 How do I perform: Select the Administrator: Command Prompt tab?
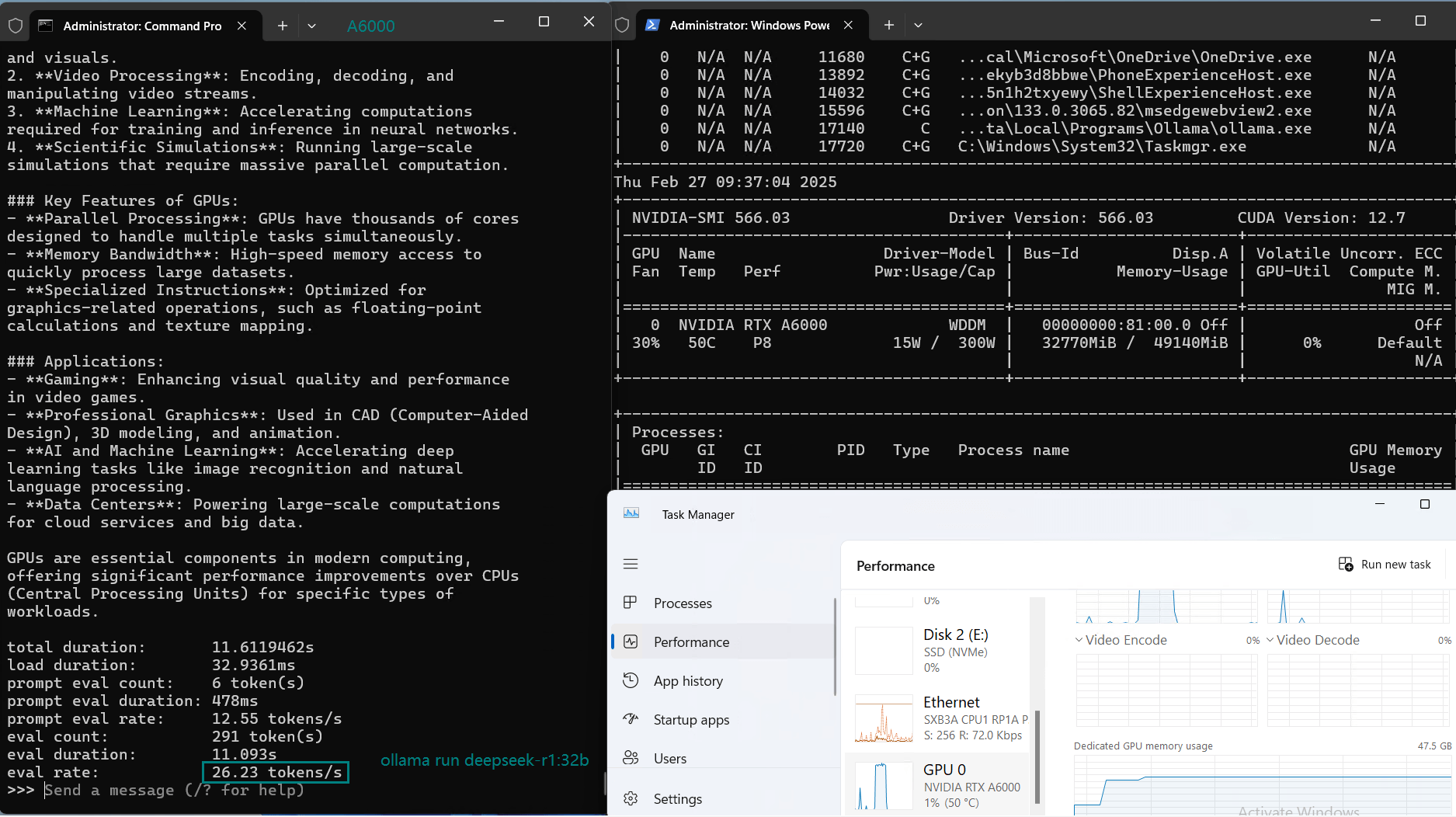pos(145,26)
